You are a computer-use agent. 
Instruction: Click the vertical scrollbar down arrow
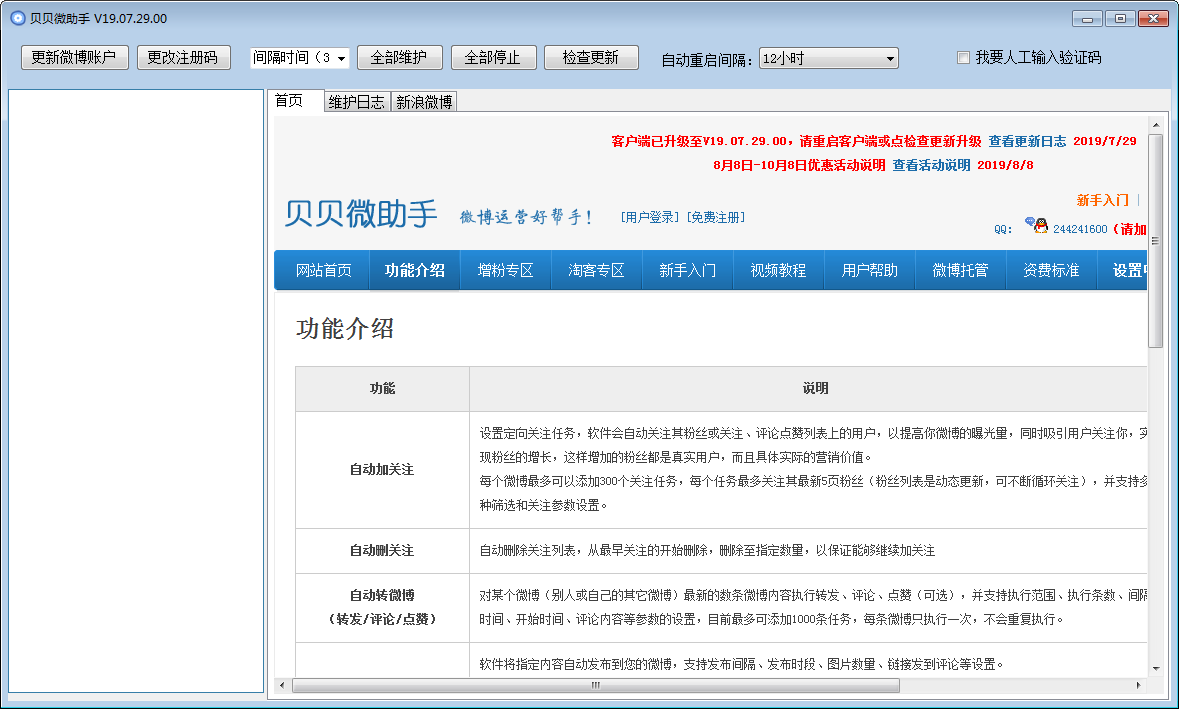click(x=1156, y=668)
